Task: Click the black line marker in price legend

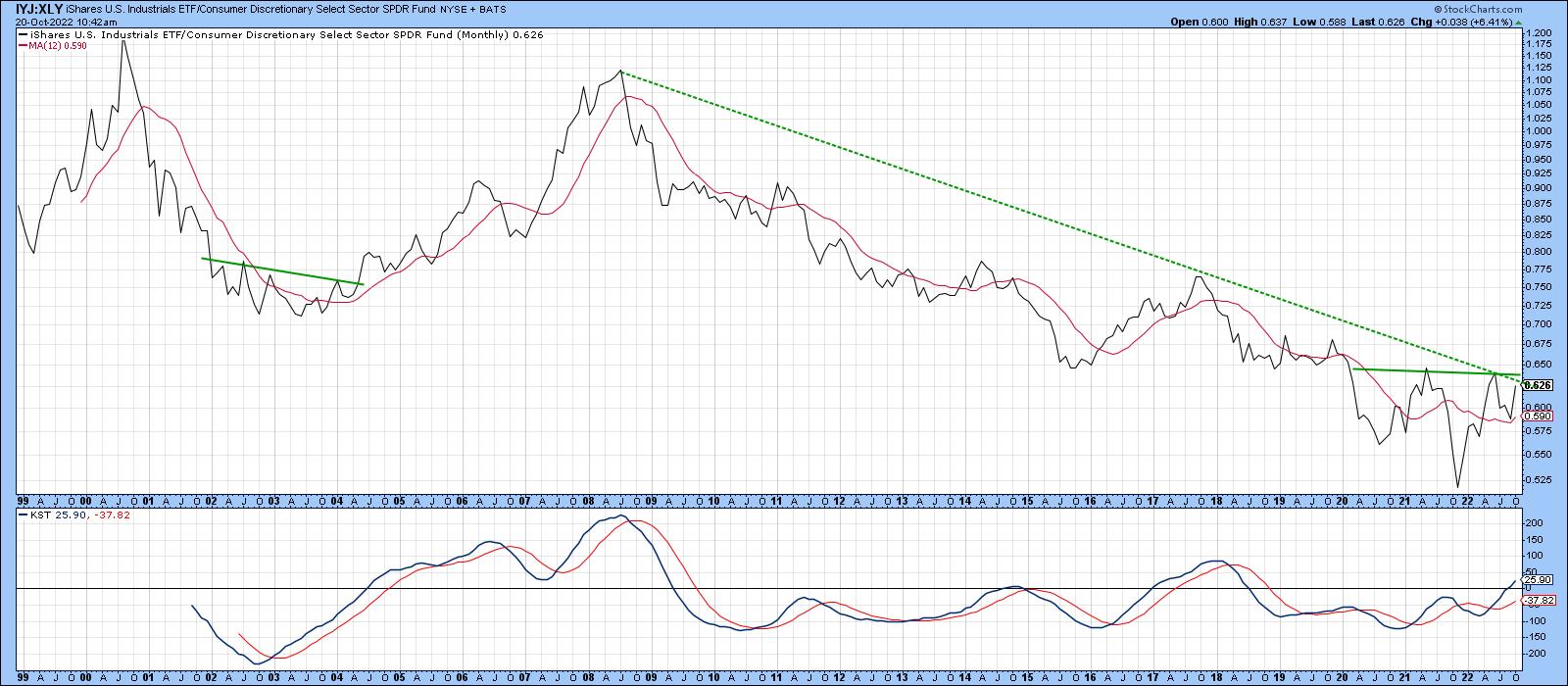Action: [21, 34]
